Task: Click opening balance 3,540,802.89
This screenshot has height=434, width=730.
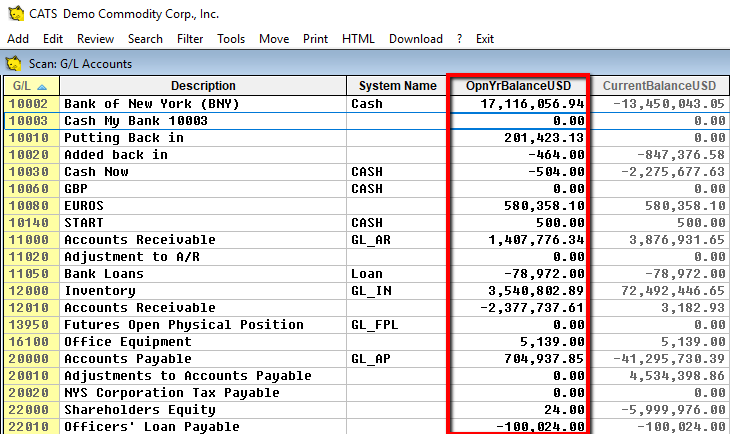Action: coord(536,291)
